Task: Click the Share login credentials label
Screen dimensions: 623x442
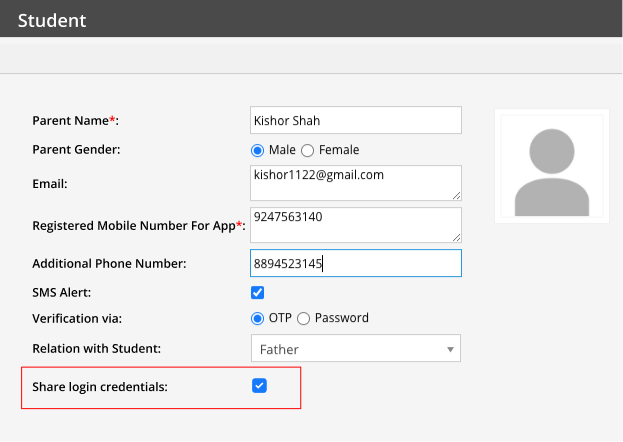Action: 100,386
